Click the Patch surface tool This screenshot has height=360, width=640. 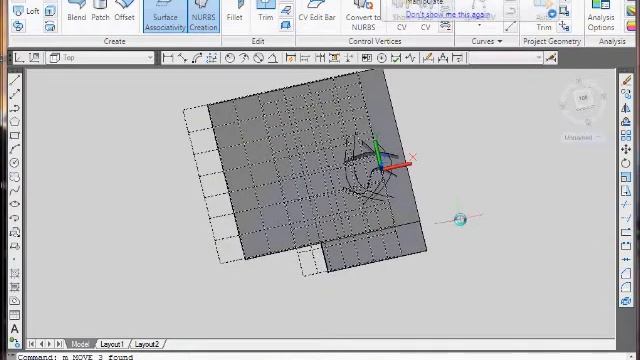(x=100, y=11)
